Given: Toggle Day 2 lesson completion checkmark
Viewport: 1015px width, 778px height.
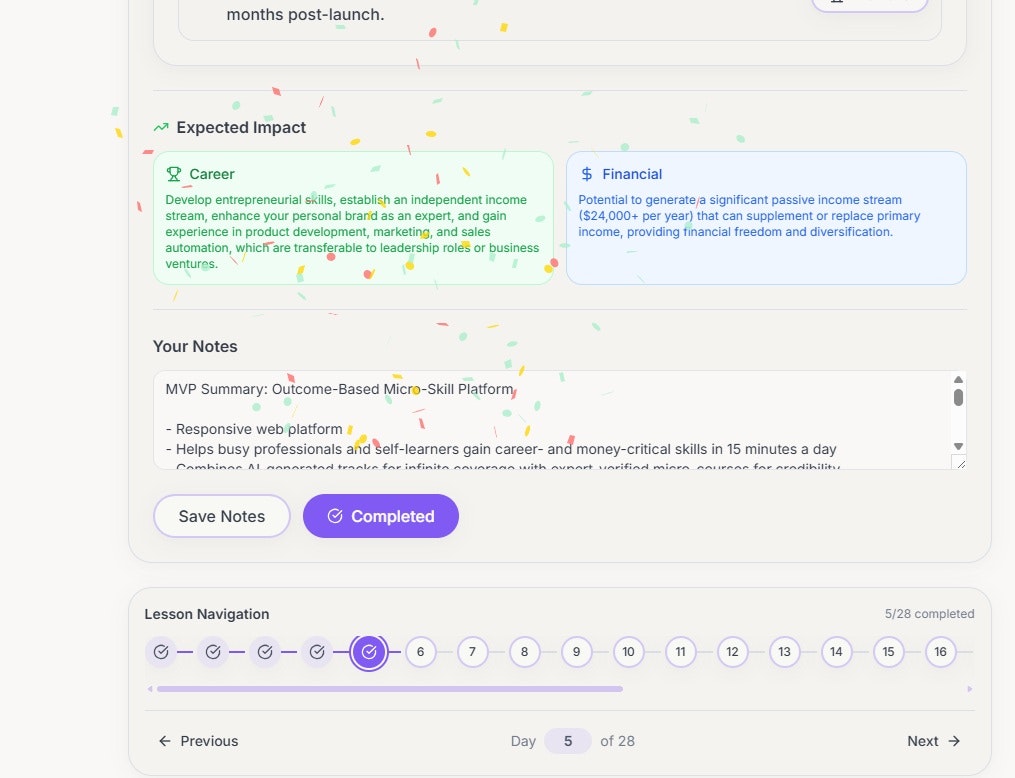Looking at the screenshot, I should [213, 651].
